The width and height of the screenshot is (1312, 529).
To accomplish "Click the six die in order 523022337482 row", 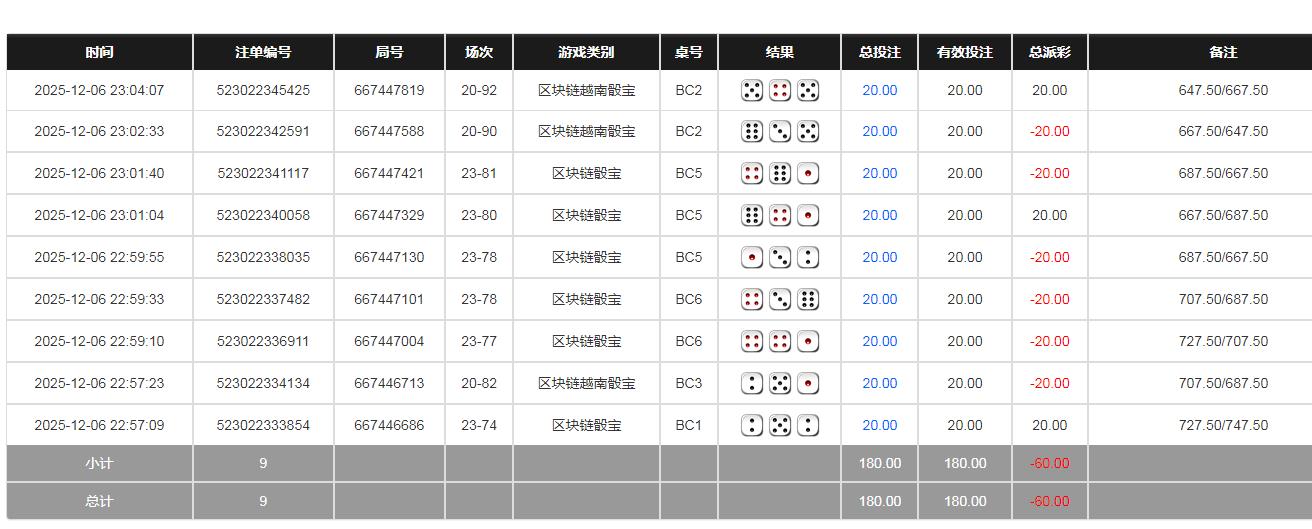I will (x=808, y=300).
